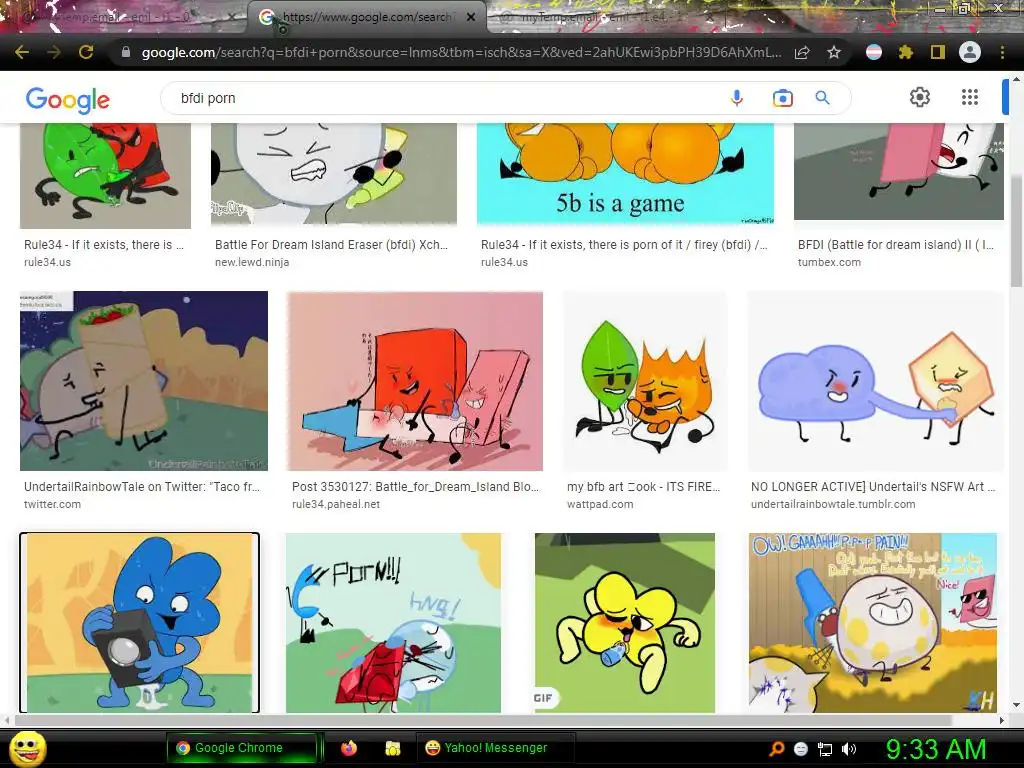This screenshot has height=768, width=1024.
Task: Launch Firefox from the taskbar
Action: (x=349, y=748)
